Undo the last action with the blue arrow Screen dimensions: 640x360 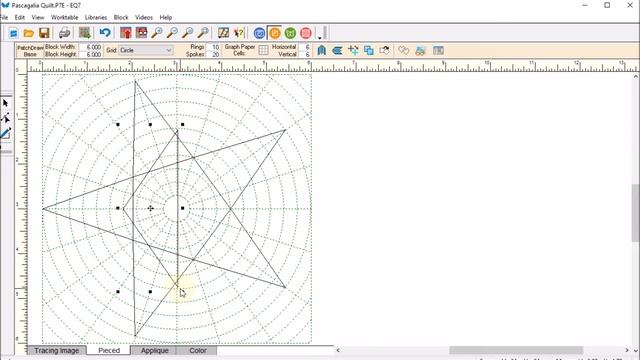pyautogui.click(x=105, y=33)
